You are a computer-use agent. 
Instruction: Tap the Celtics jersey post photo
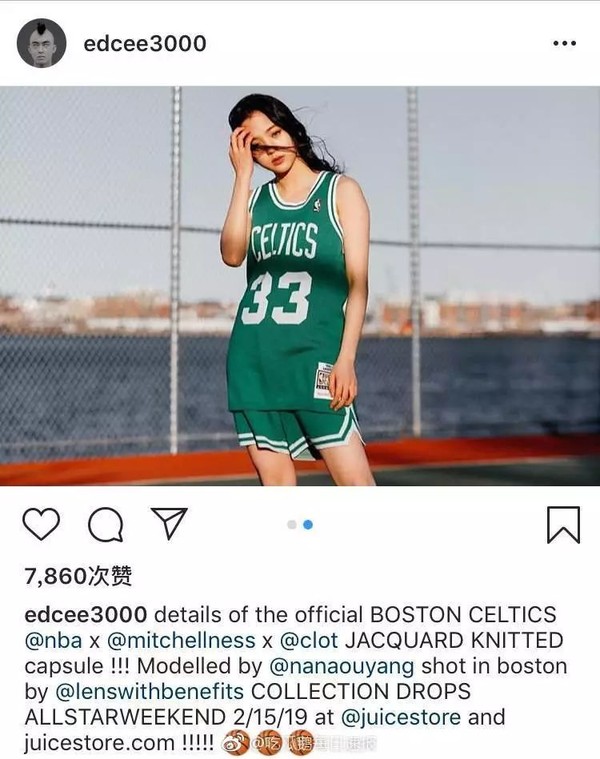(300, 286)
